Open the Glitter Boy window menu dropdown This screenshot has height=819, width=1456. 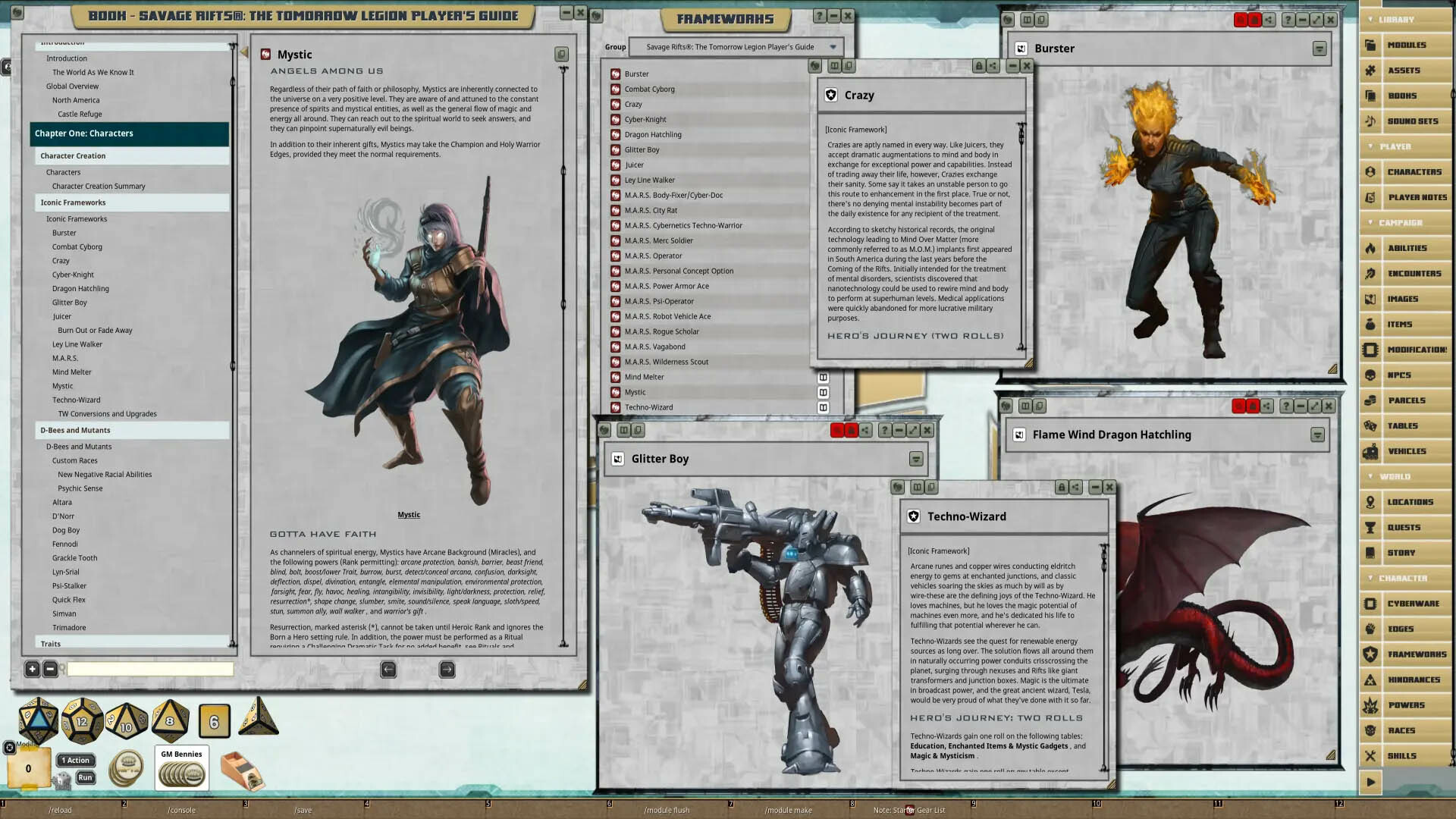tap(915, 459)
